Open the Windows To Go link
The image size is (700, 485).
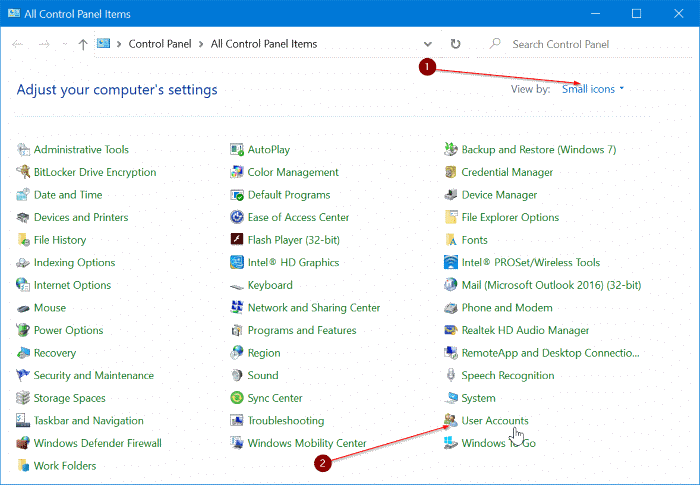click(x=498, y=443)
